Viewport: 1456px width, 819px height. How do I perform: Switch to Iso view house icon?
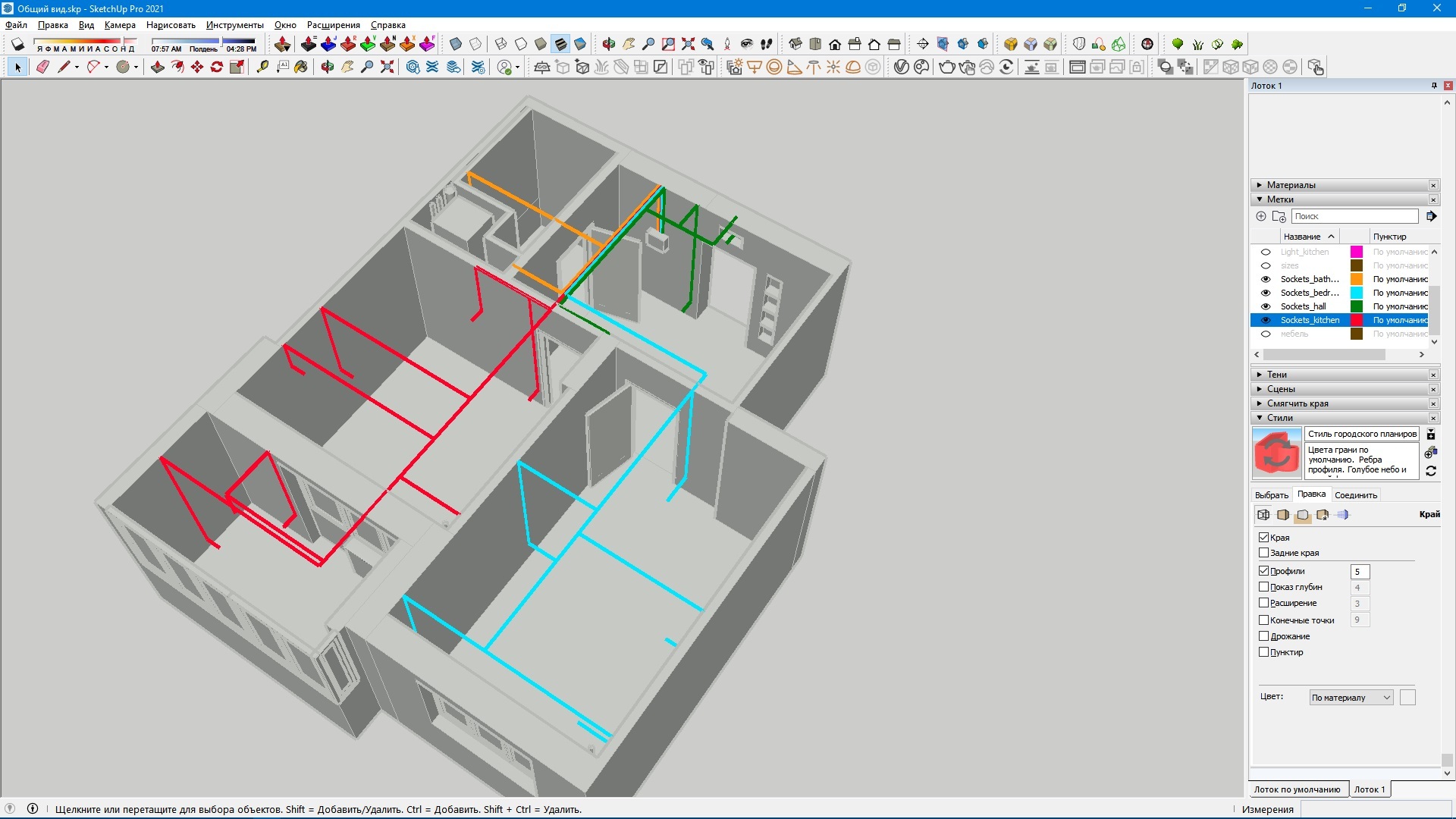795,44
